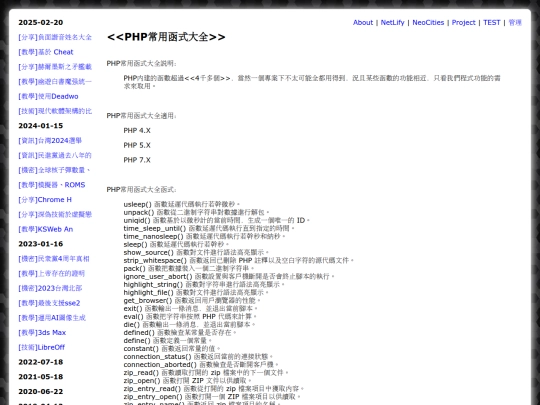Screen dimensions: 540x405
Task: Click the zip_open() function line
Action: 188,381
